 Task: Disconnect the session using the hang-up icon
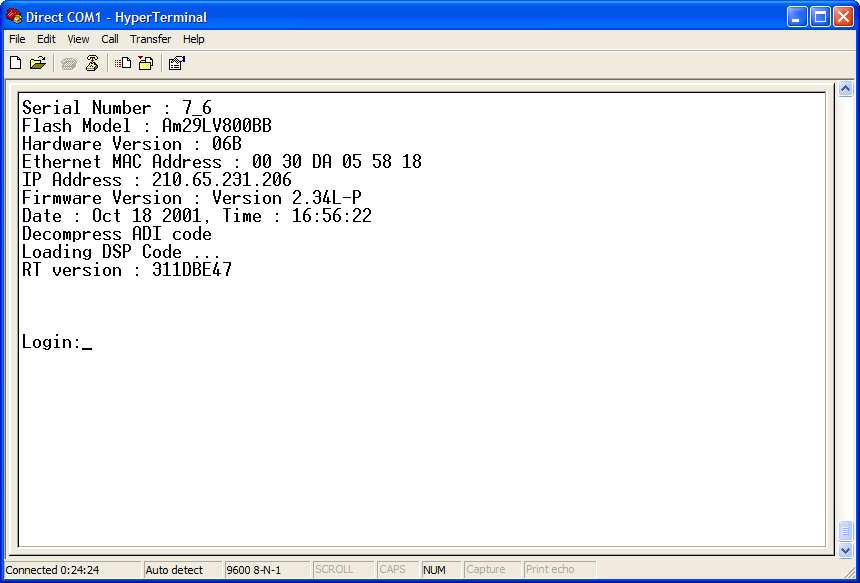pyautogui.click(x=91, y=62)
